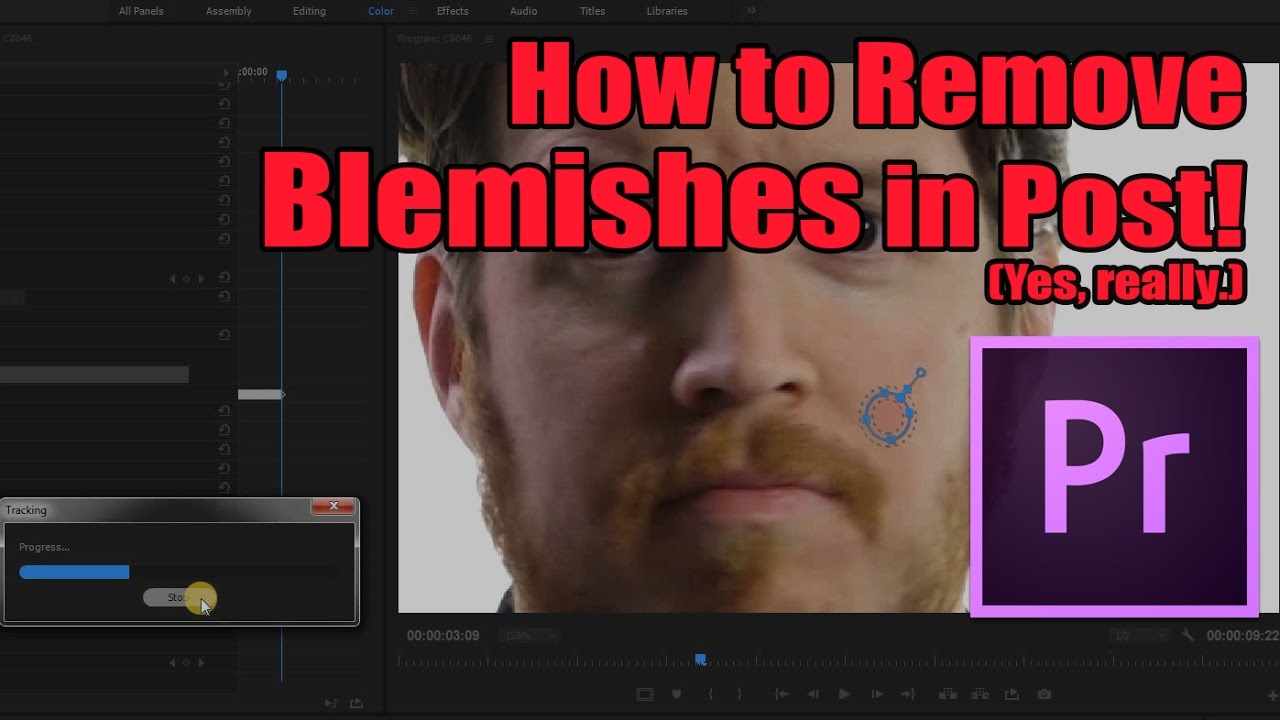Screen dimensions: 1280x720
Task: Click the Program monitor timeline playhead
Action: [x=701, y=660]
